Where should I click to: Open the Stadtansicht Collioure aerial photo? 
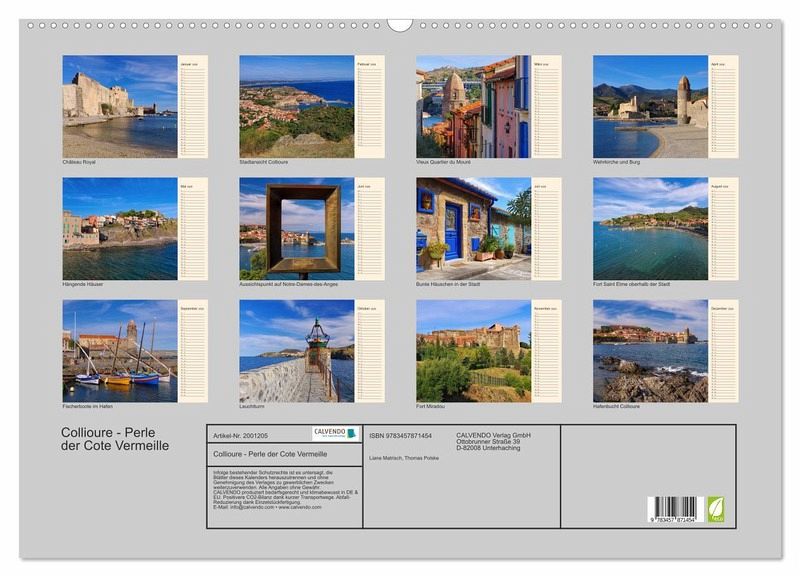point(296,106)
